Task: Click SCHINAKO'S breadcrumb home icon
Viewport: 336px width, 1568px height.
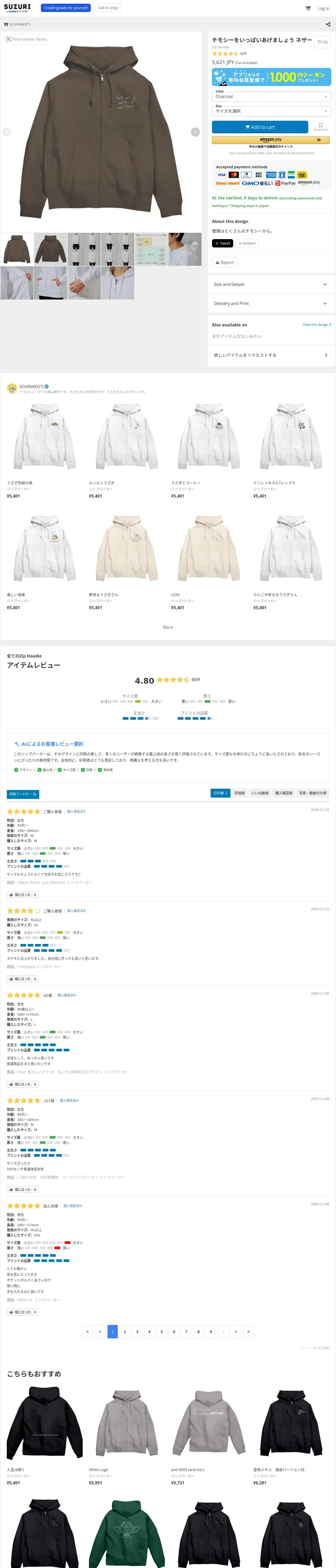Action: point(6,24)
